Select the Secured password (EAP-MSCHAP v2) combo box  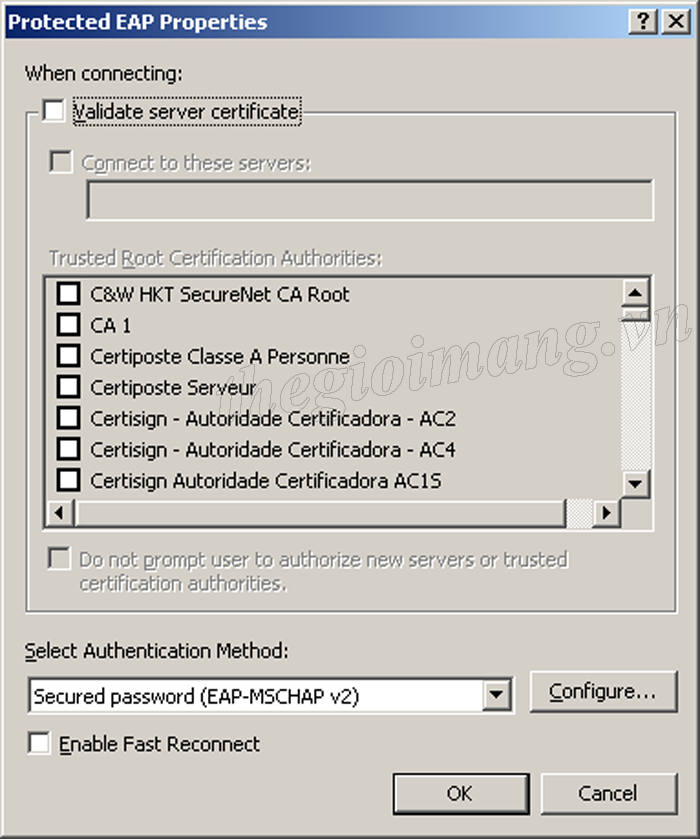[271, 696]
